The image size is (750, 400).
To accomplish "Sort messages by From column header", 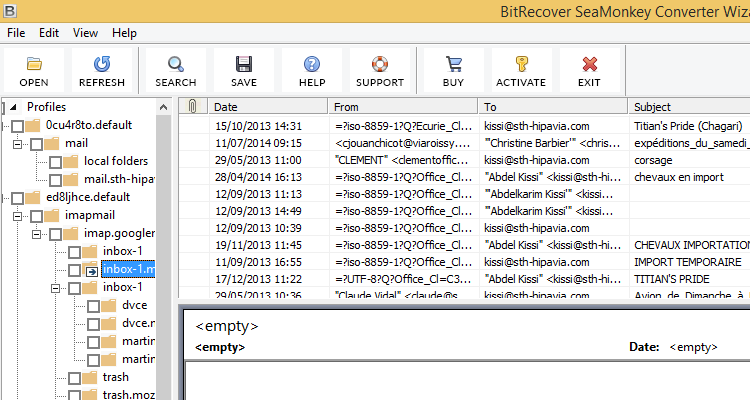I will [x=403, y=106].
